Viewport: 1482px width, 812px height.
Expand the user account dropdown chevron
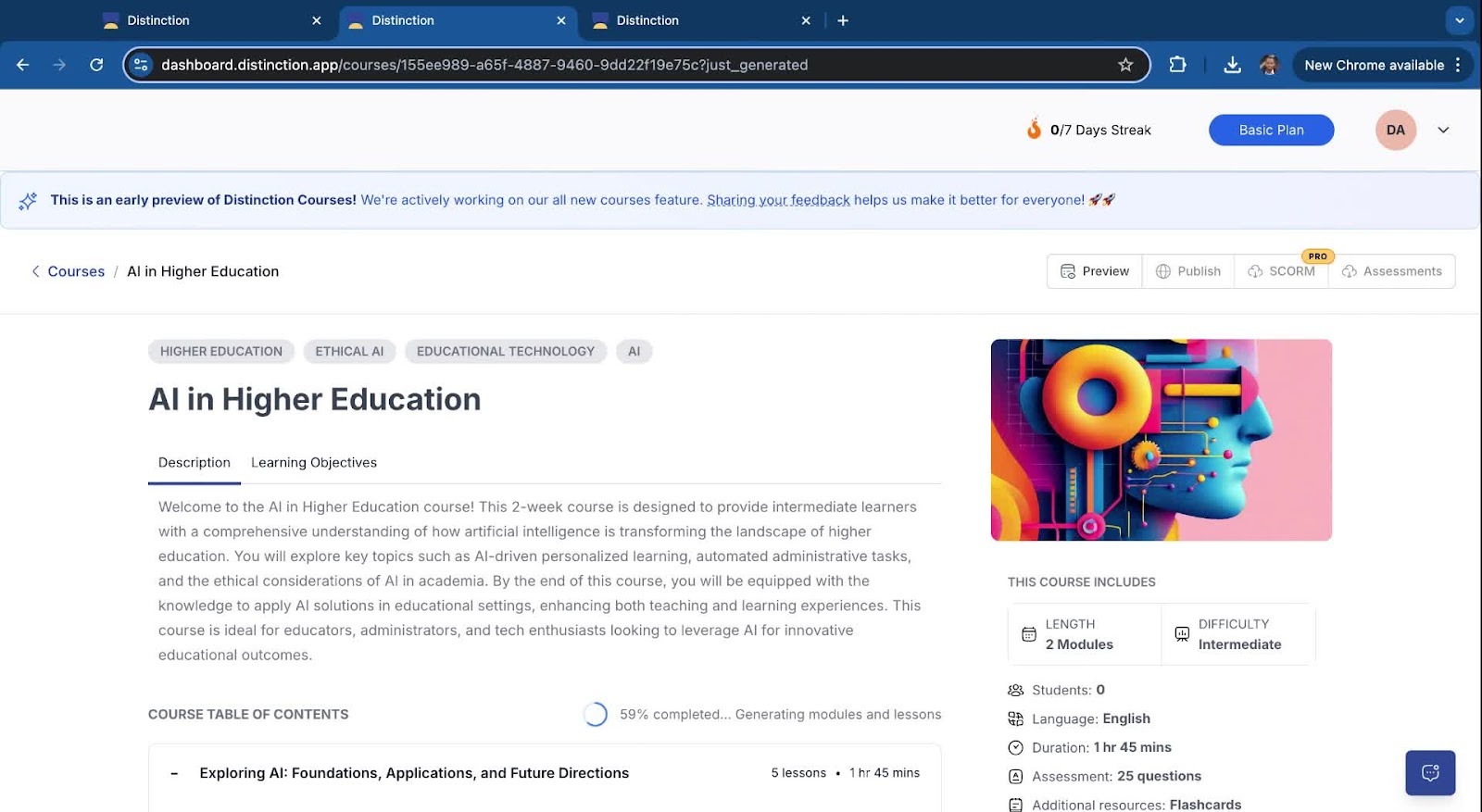[x=1442, y=131]
